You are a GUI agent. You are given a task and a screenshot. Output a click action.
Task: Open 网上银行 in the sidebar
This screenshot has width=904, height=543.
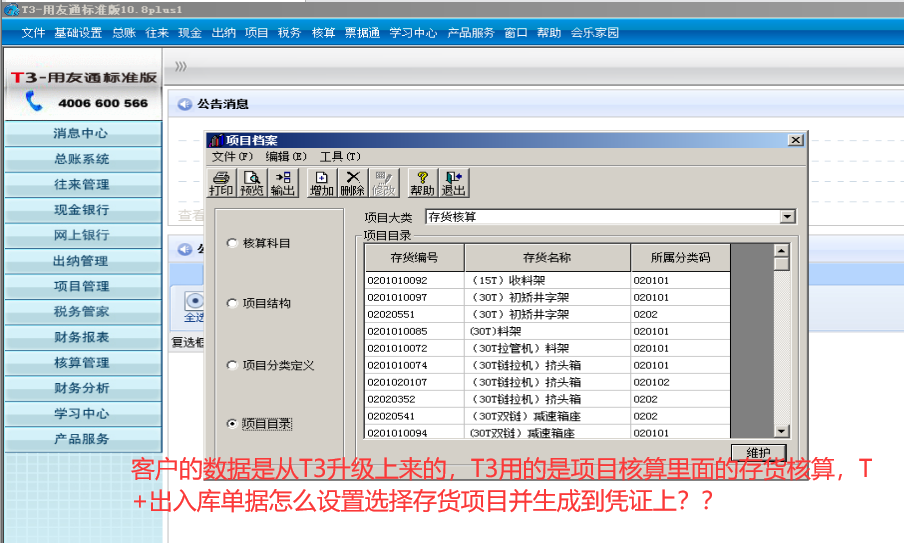tap(83, 235)
